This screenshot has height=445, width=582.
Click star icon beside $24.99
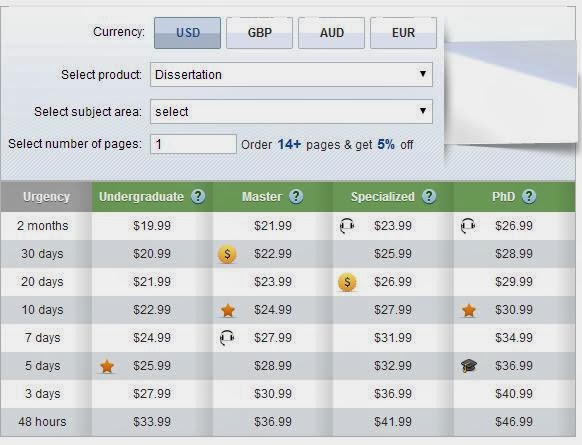[228, 310]
